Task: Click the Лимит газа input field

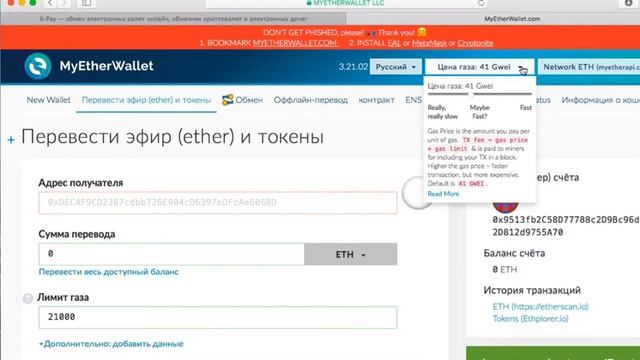Action: (218, 317)
